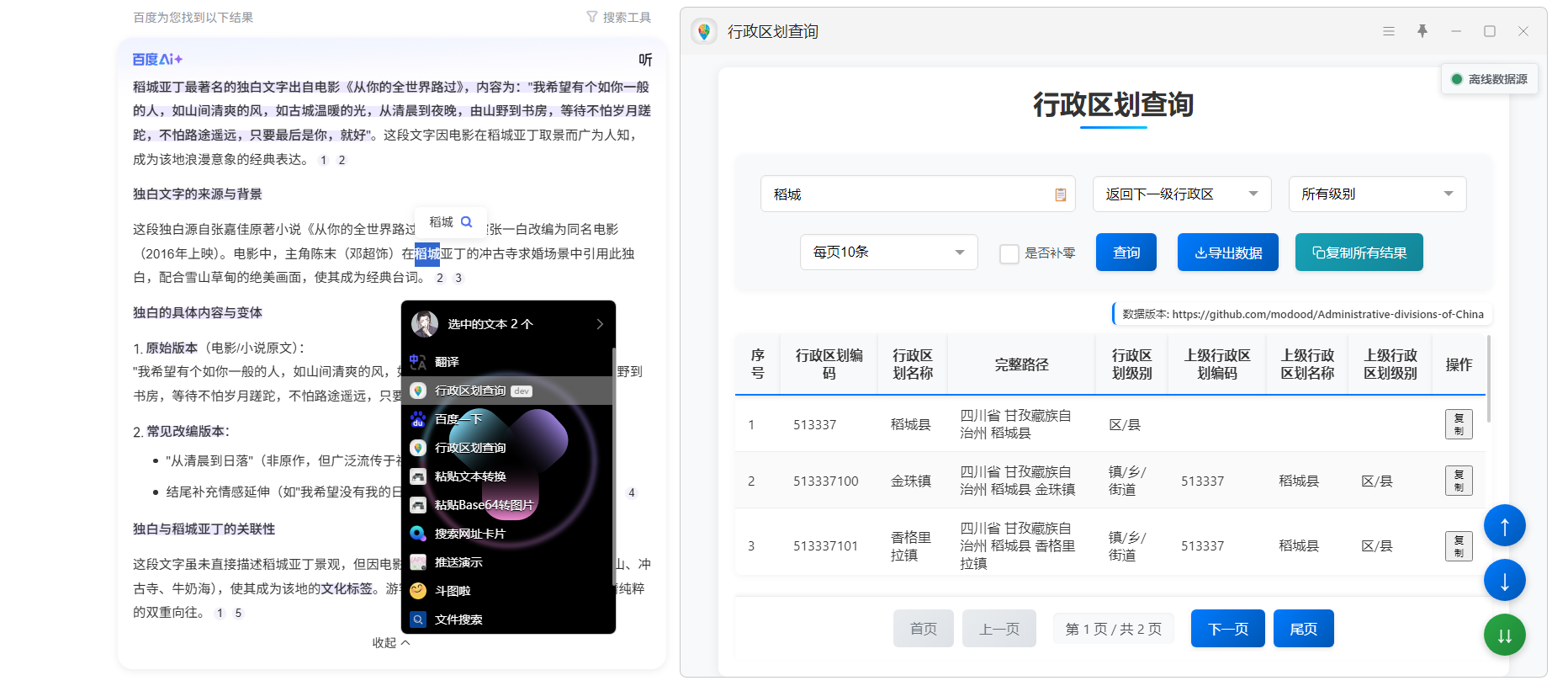Click the 导出数据 button
The width and height of the screenshot is (1568, 686).
[1228, 253]
